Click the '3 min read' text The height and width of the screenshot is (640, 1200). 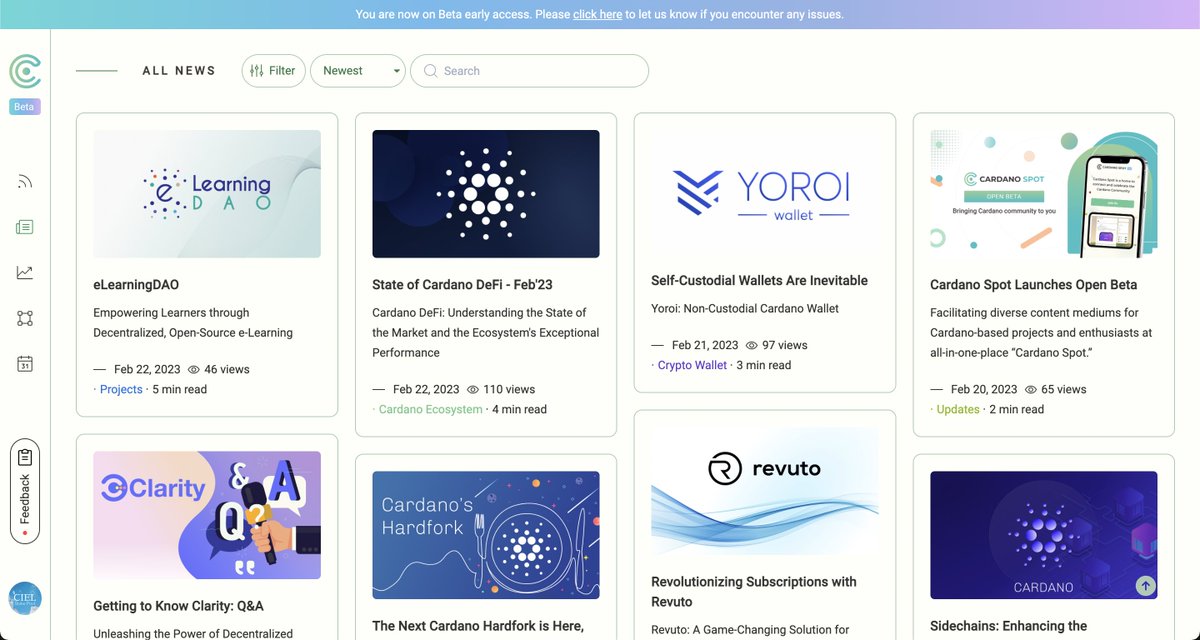pos(764,365)
